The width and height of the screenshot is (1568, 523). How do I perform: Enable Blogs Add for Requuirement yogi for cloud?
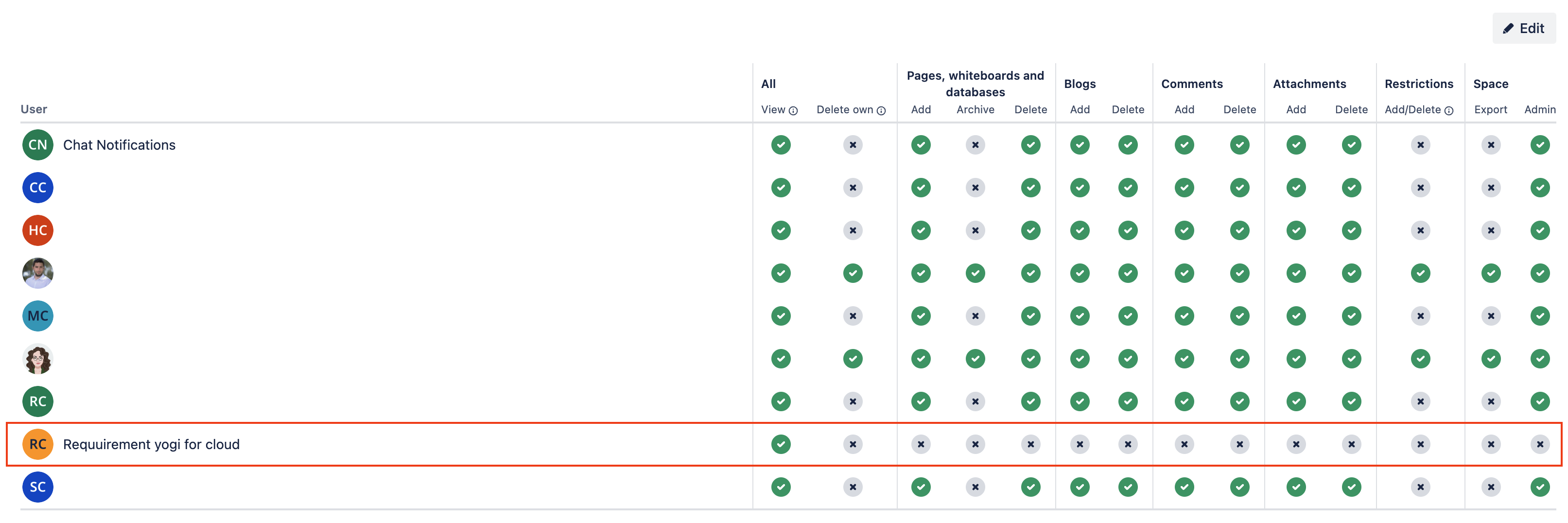tap(1080, 444)
